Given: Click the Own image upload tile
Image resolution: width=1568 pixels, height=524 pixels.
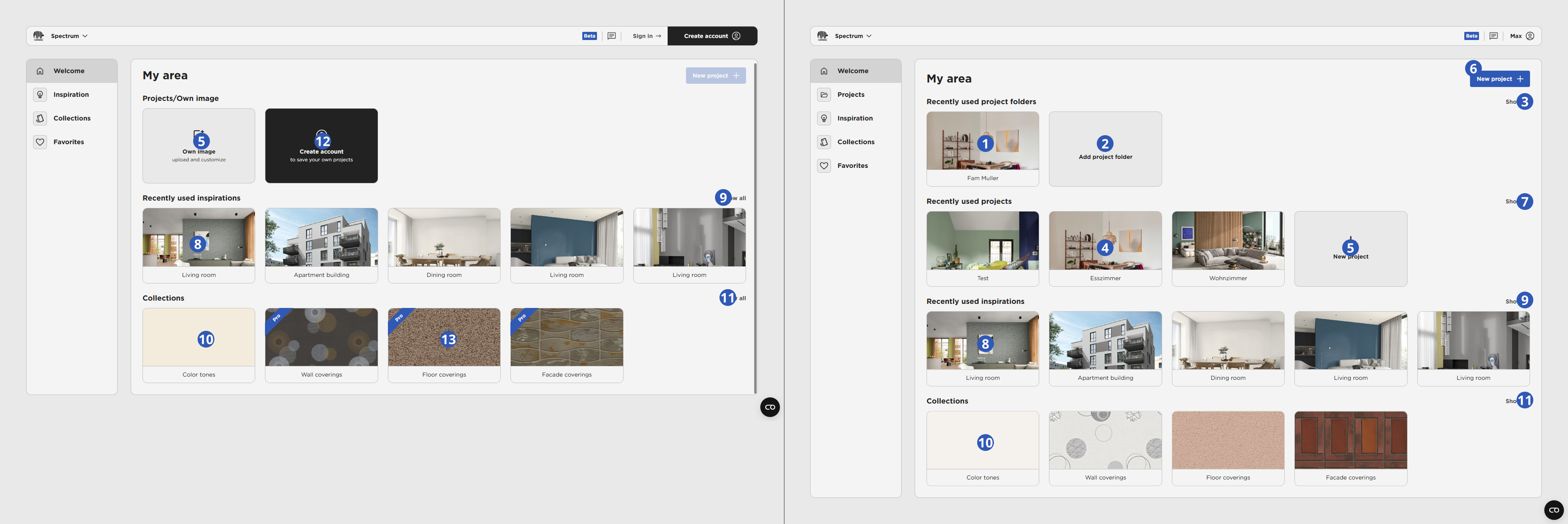Looking at the screenshot, I should [198, 146].
